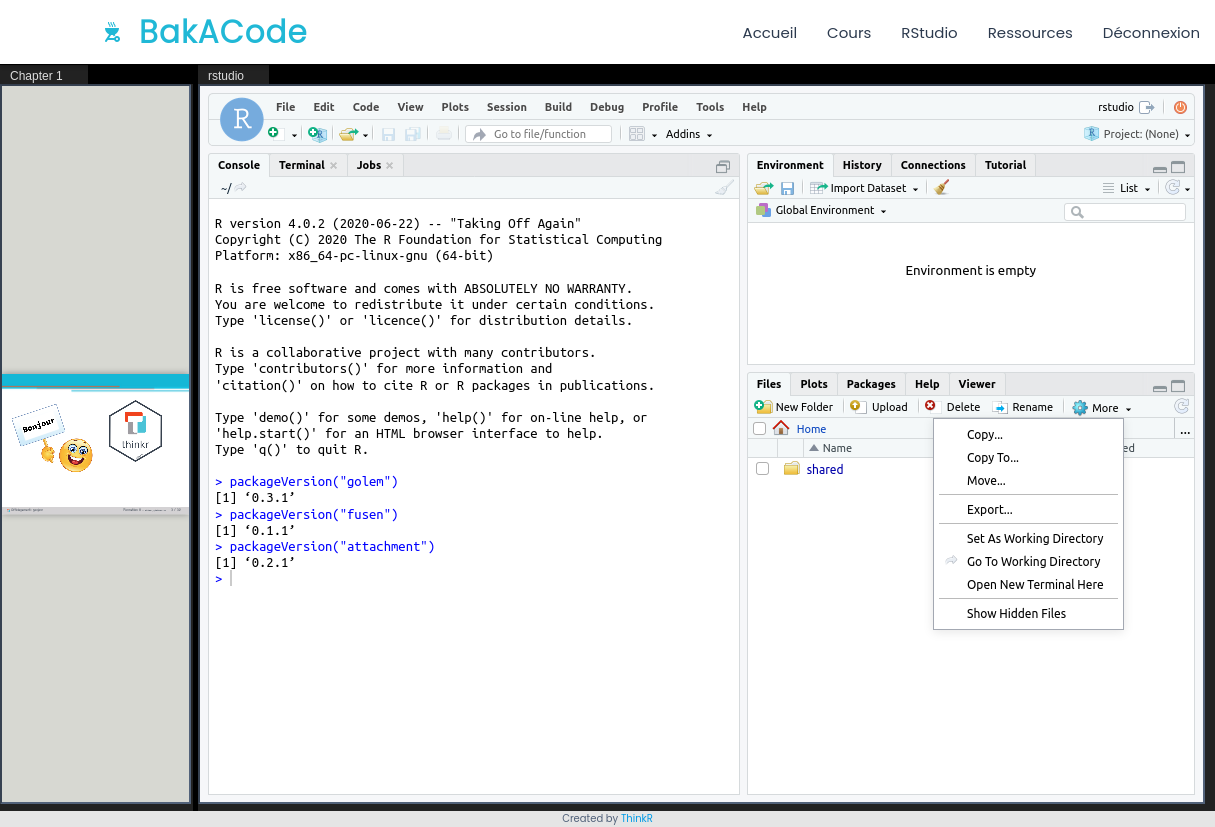
Task: Select the Chapter 1 slide thumbnail
Action: tap(96, 445)
